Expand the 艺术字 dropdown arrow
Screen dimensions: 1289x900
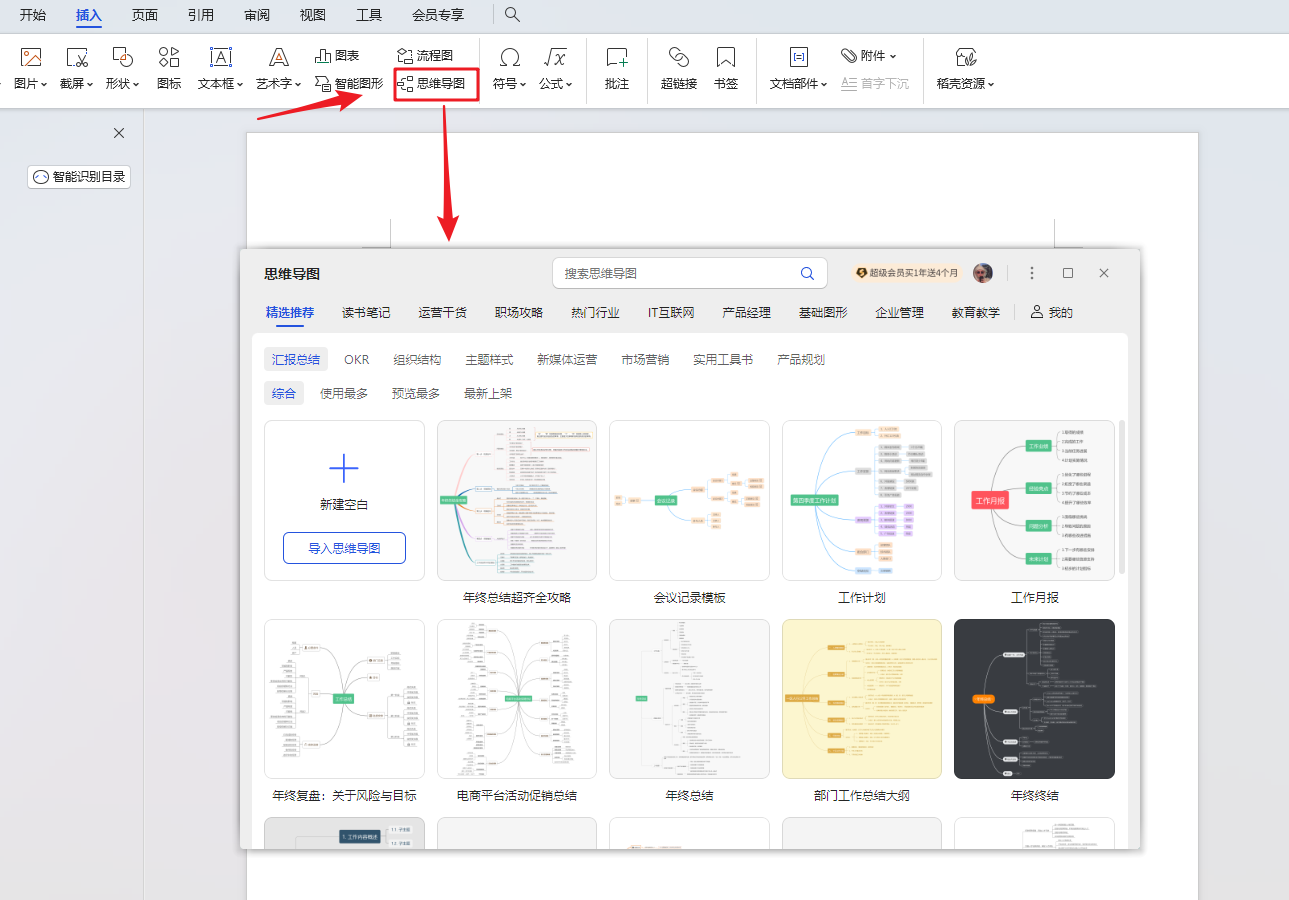pyautogui.click(x=299, y=85)
